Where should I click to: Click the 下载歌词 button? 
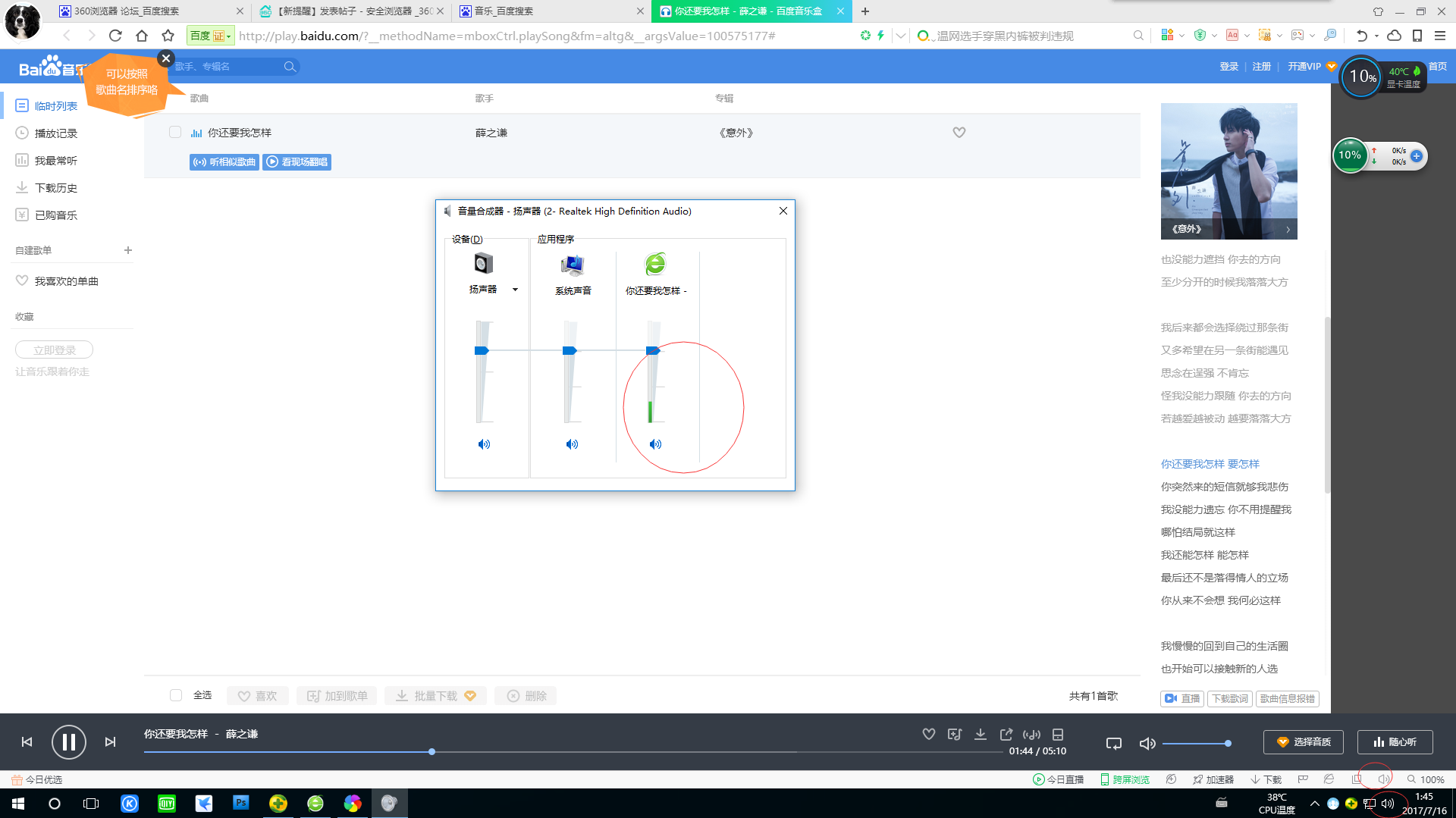coord(1229,699)
